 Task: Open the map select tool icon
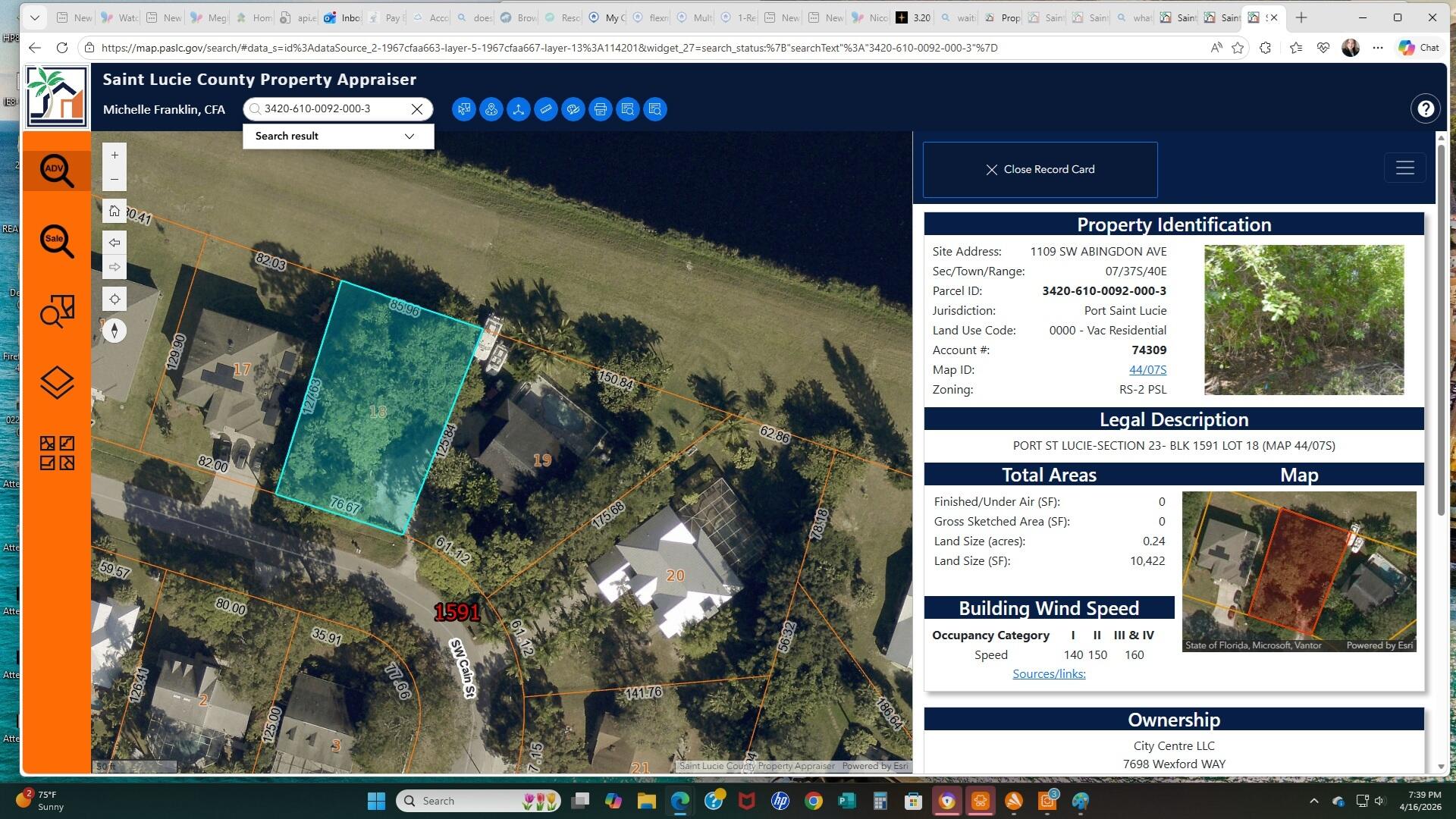(x=464, y=109)
